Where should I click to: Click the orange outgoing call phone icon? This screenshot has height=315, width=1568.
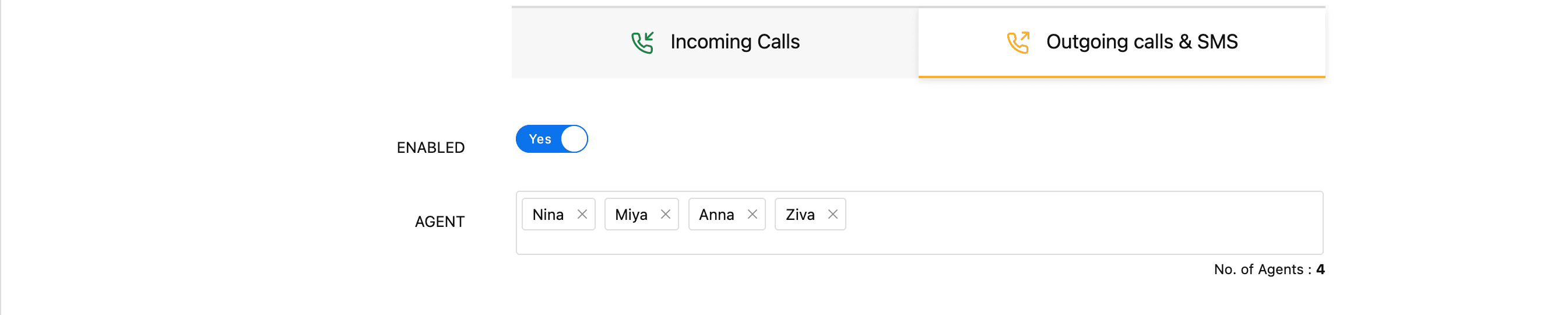click(1018, 43)
